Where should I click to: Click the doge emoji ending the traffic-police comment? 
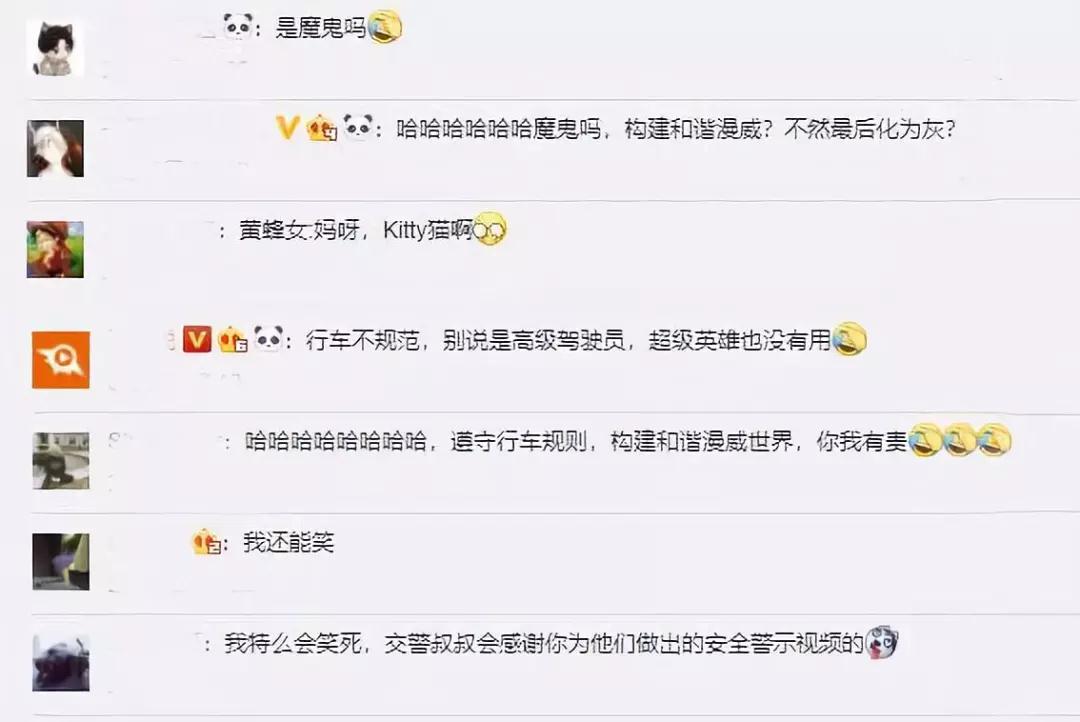[882, 643]
